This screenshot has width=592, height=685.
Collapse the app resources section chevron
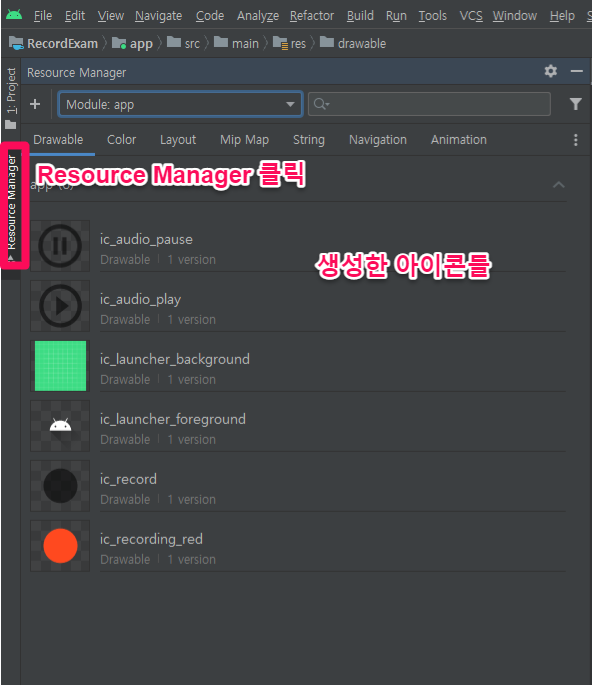tap(558, 185)
